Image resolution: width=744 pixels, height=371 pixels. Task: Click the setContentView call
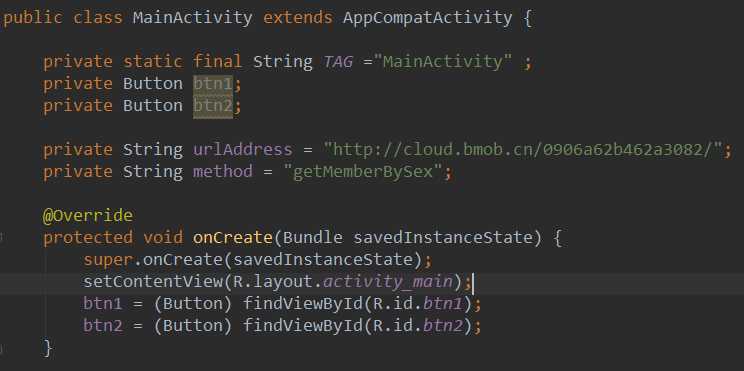point(153,281)
